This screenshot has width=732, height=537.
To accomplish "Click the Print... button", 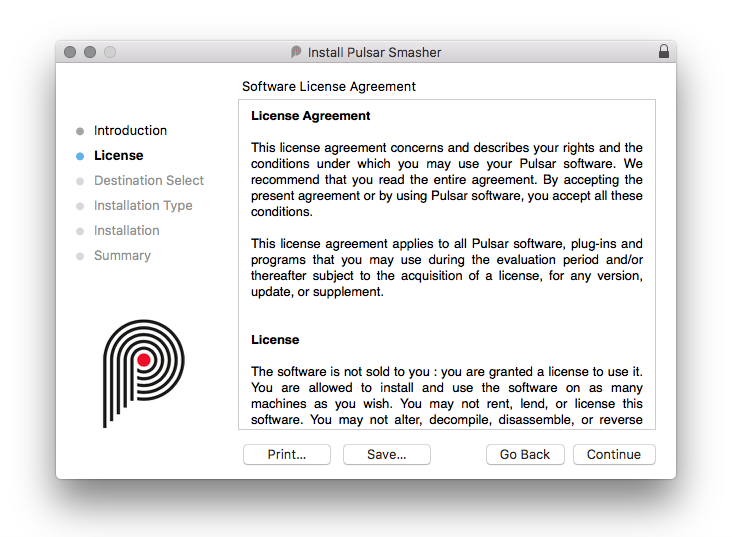I will (x=287, y=454).
